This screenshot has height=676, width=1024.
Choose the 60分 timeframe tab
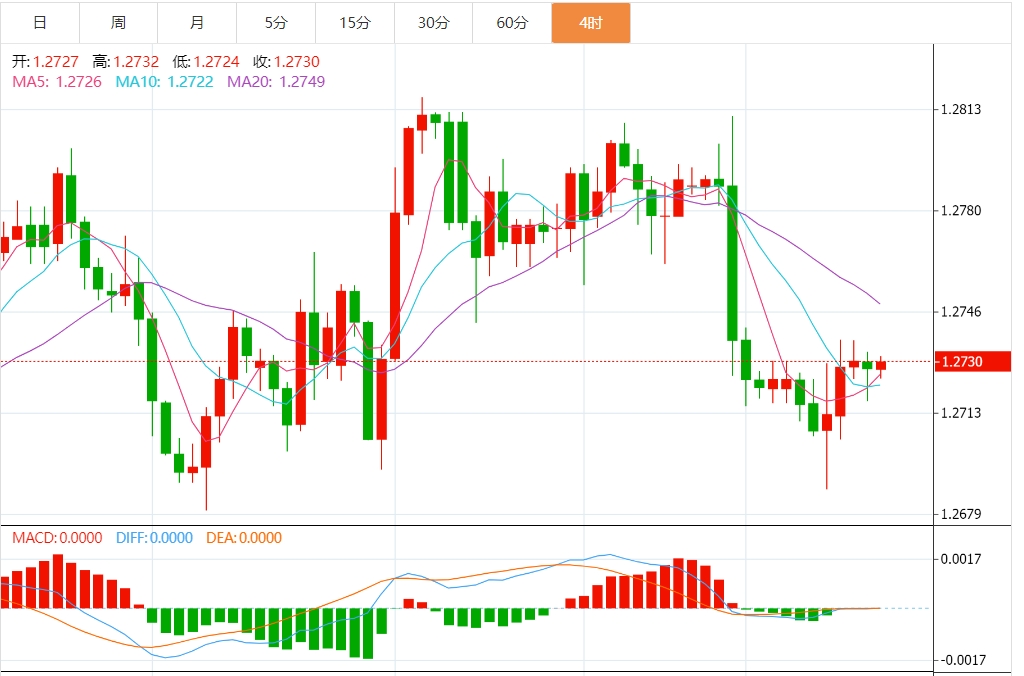click(x=512, y=23)
